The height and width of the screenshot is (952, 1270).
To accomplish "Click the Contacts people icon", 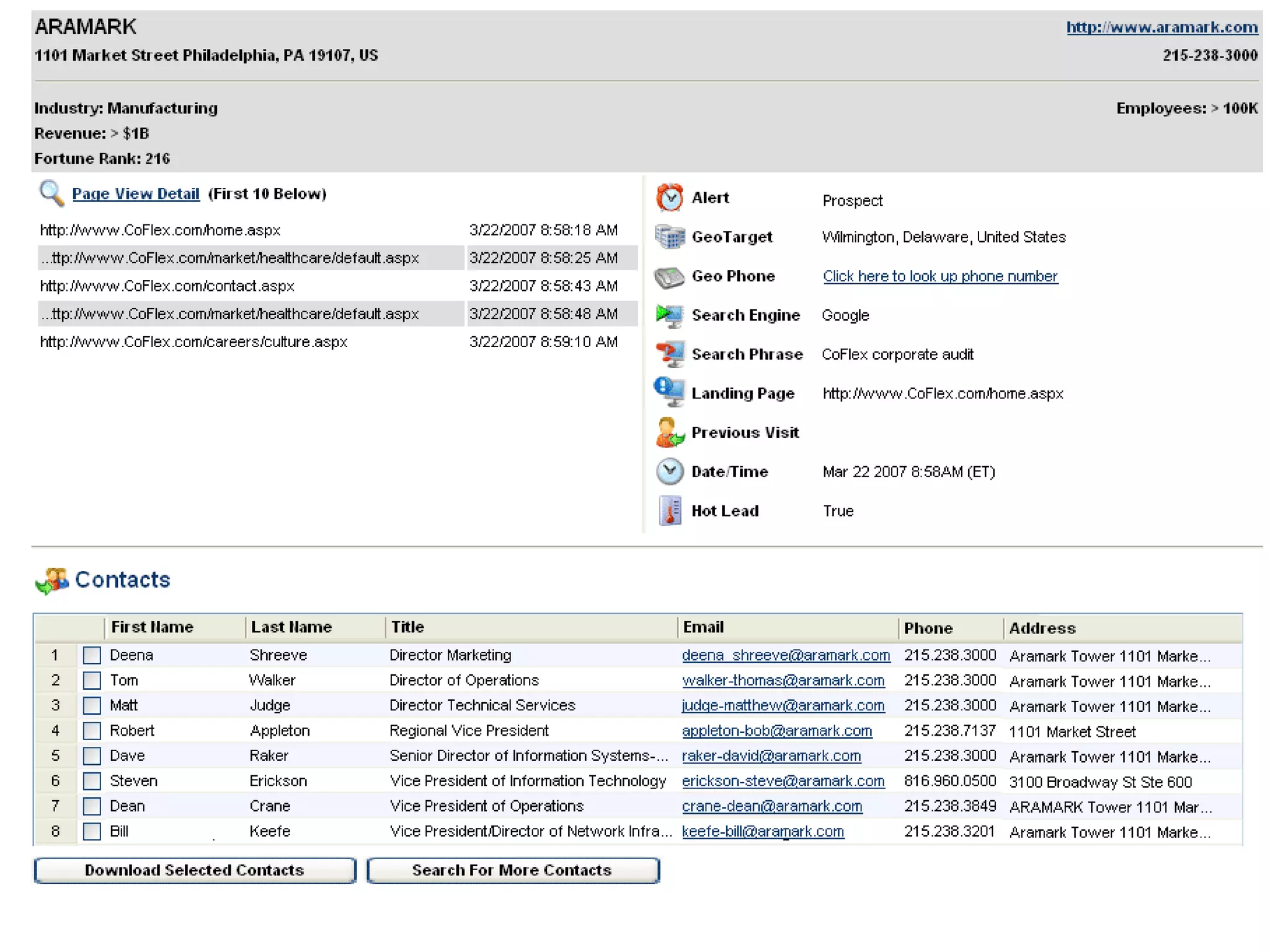I will 51,581.
